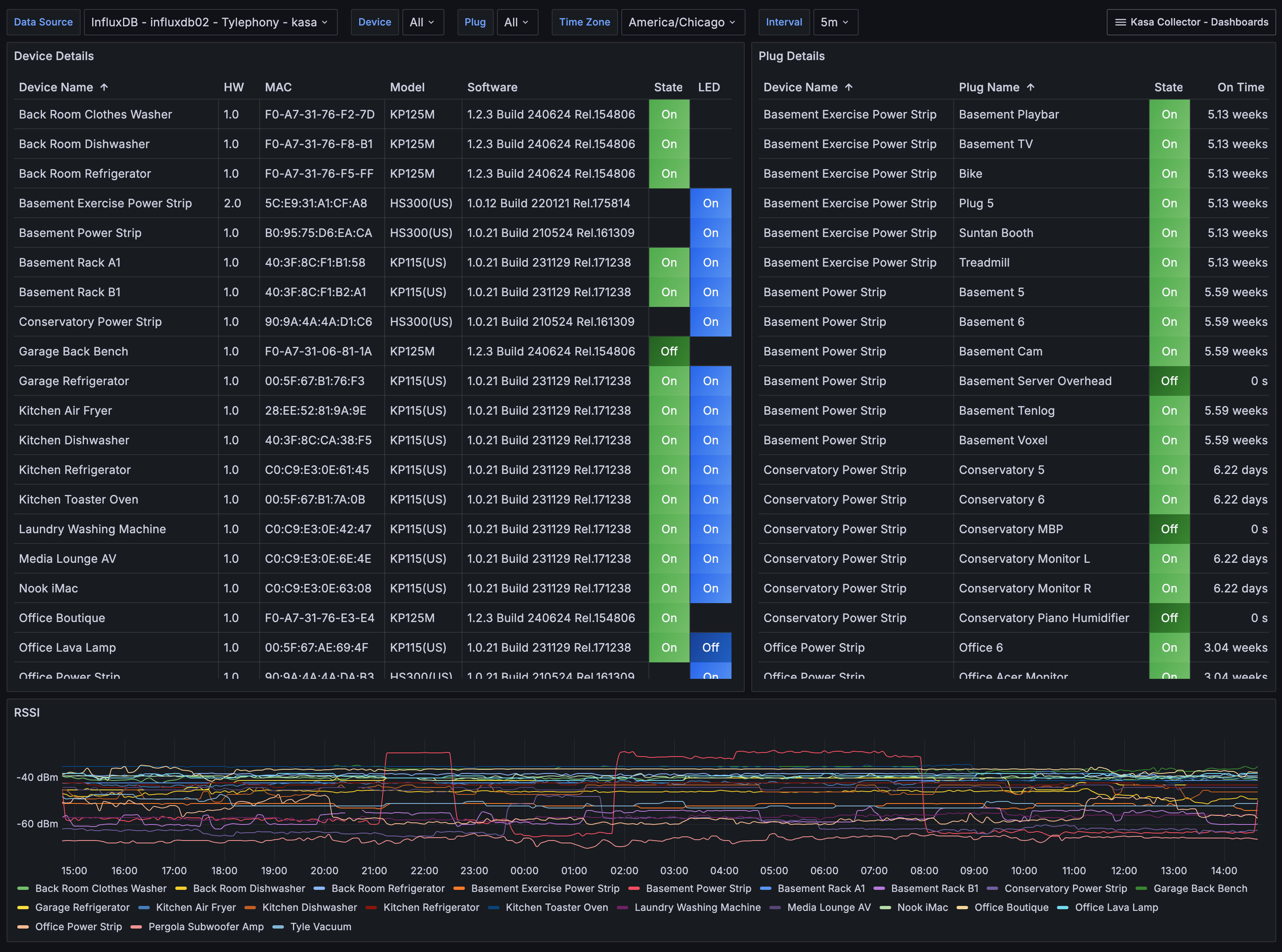This screenshot has width=1282, height=952.
Task: Open the Data Source InfluxDB dropdown
Action: (x=210, y=22)
